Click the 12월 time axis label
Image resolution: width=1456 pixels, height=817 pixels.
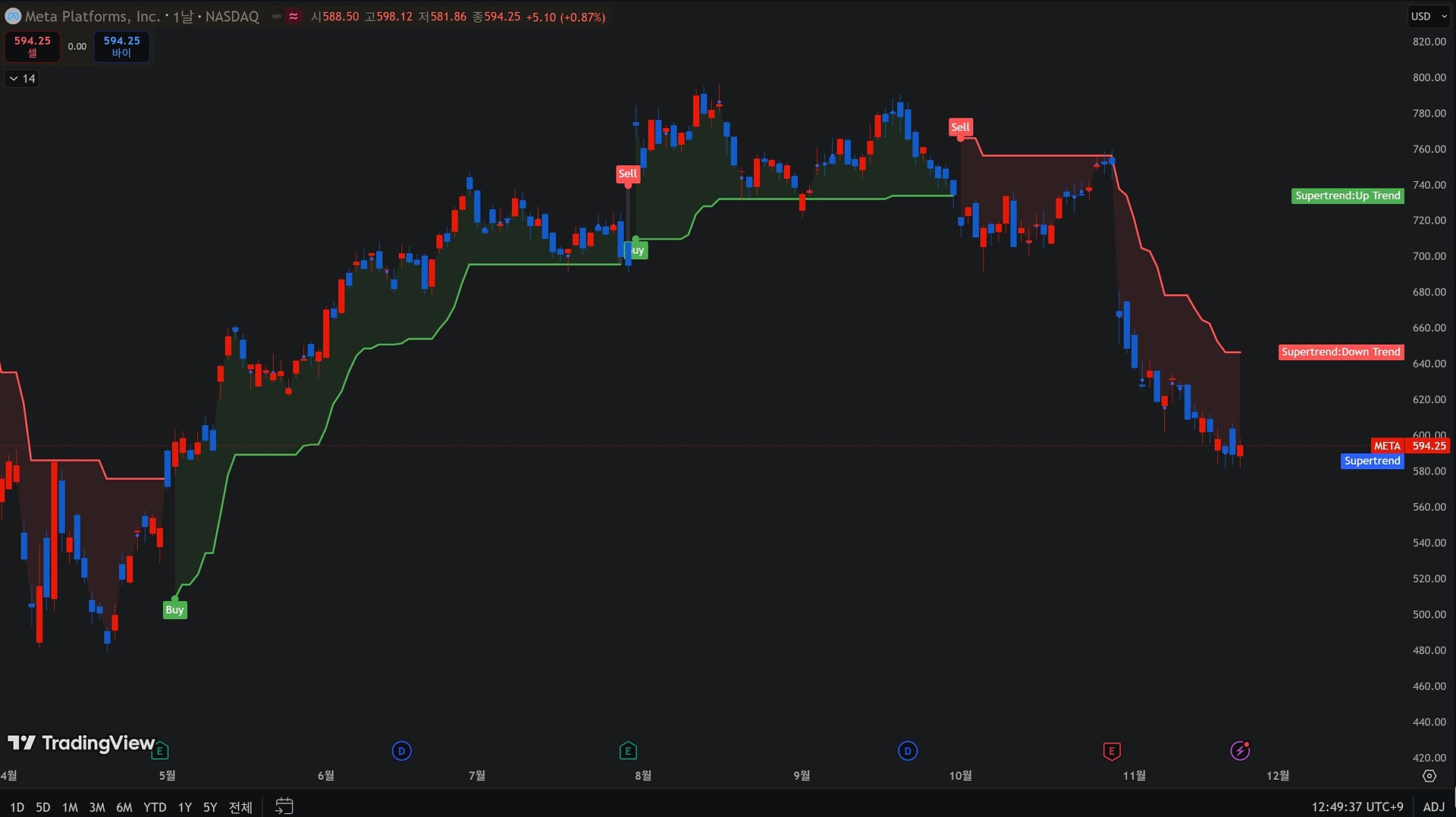[x=1278, y=775]
